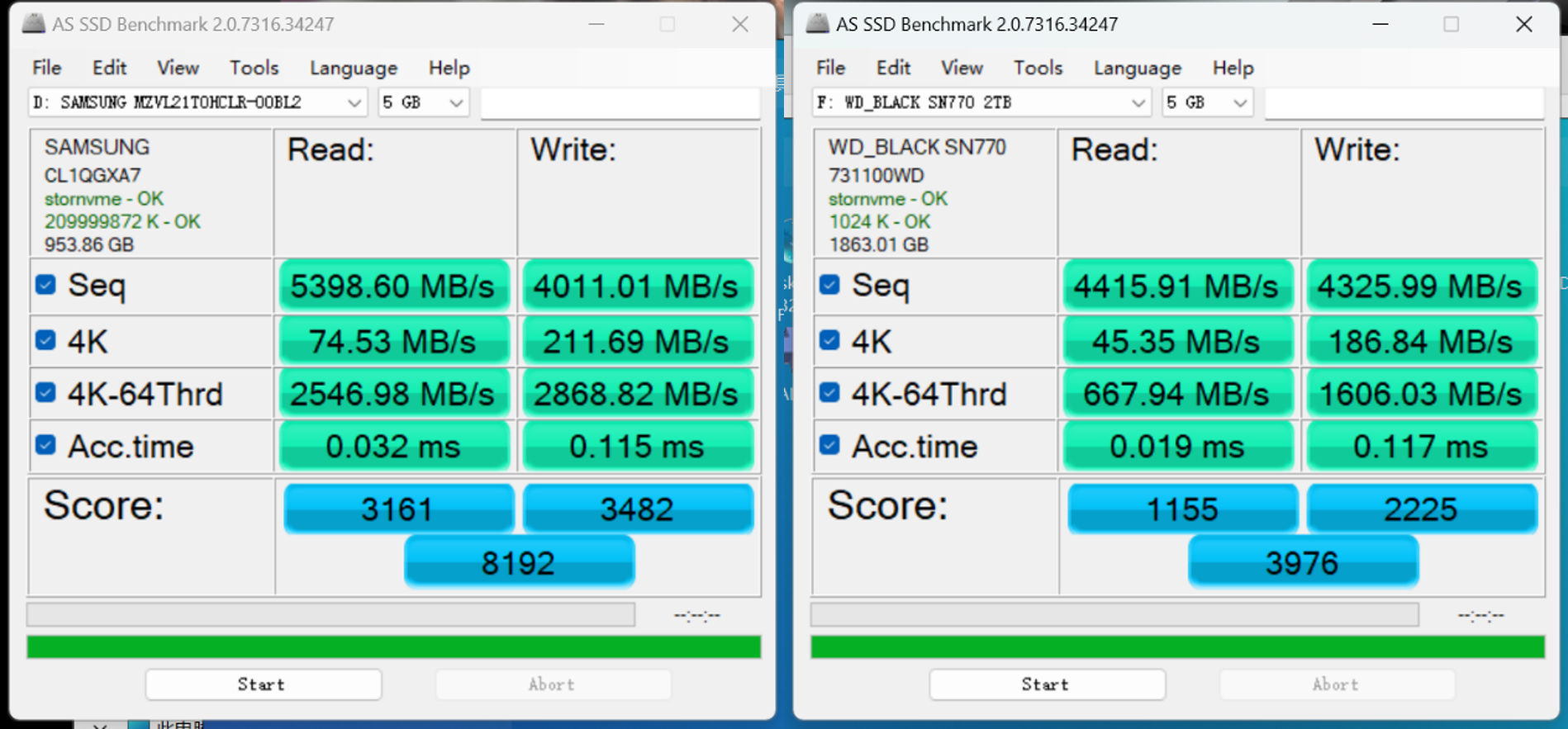Click Seq read result 5398.60 MB/s
This screenshot has width=1568, height=729.
click(x=393, y=286)
